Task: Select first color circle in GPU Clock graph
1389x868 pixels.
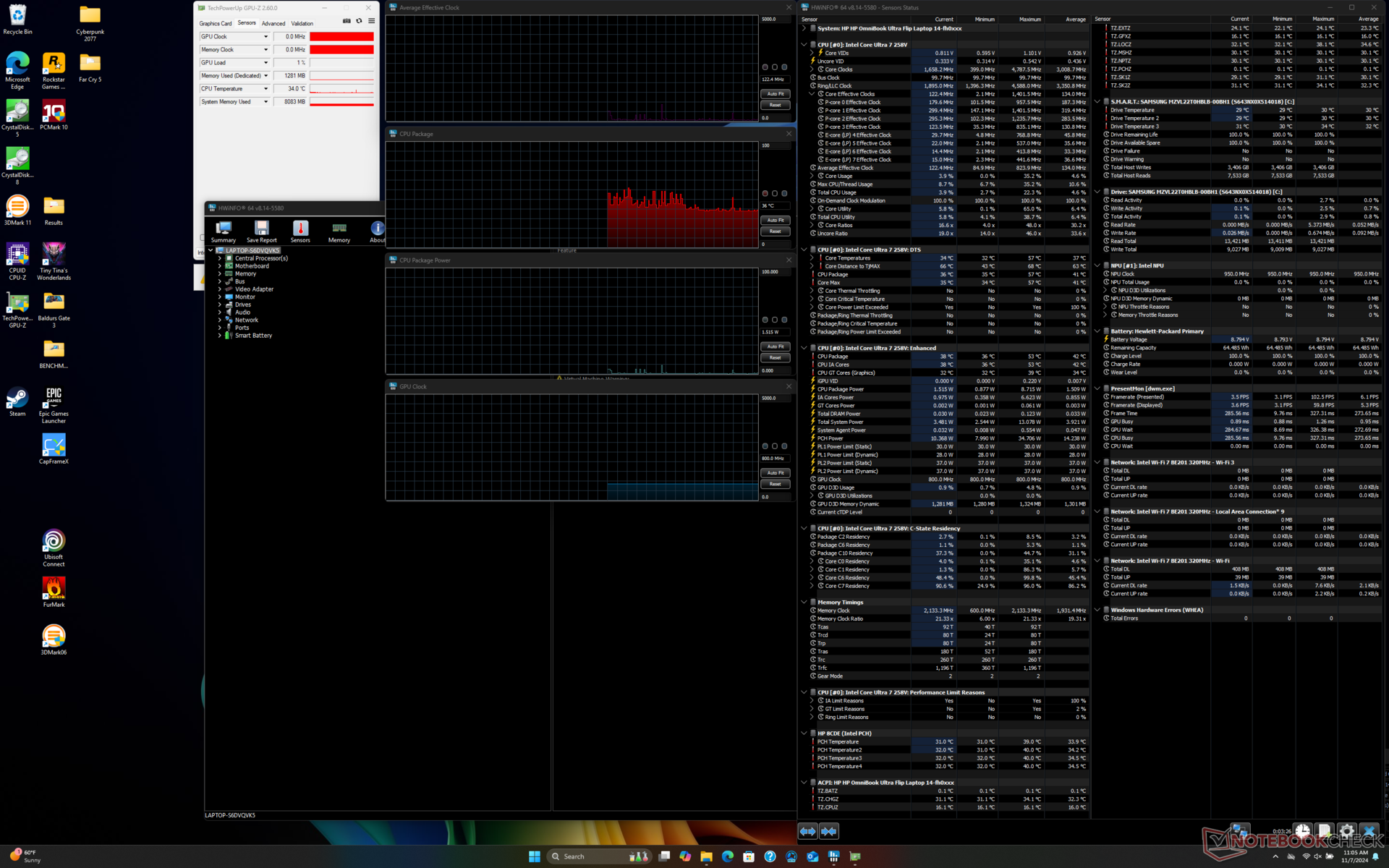Action: tap(765, 446)
